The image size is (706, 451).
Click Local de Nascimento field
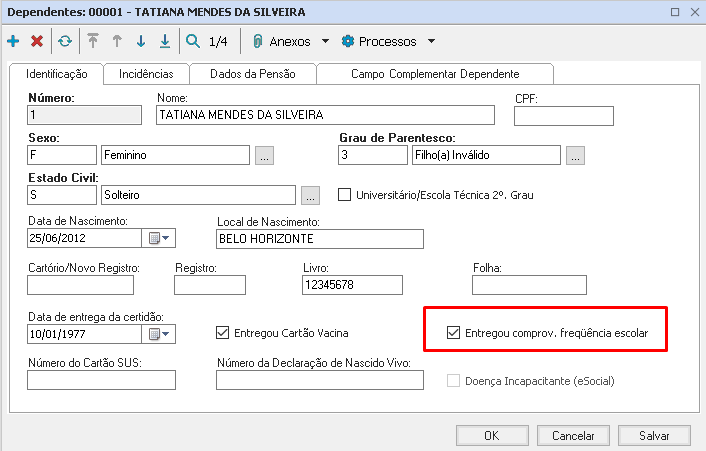tap(320, 239)
